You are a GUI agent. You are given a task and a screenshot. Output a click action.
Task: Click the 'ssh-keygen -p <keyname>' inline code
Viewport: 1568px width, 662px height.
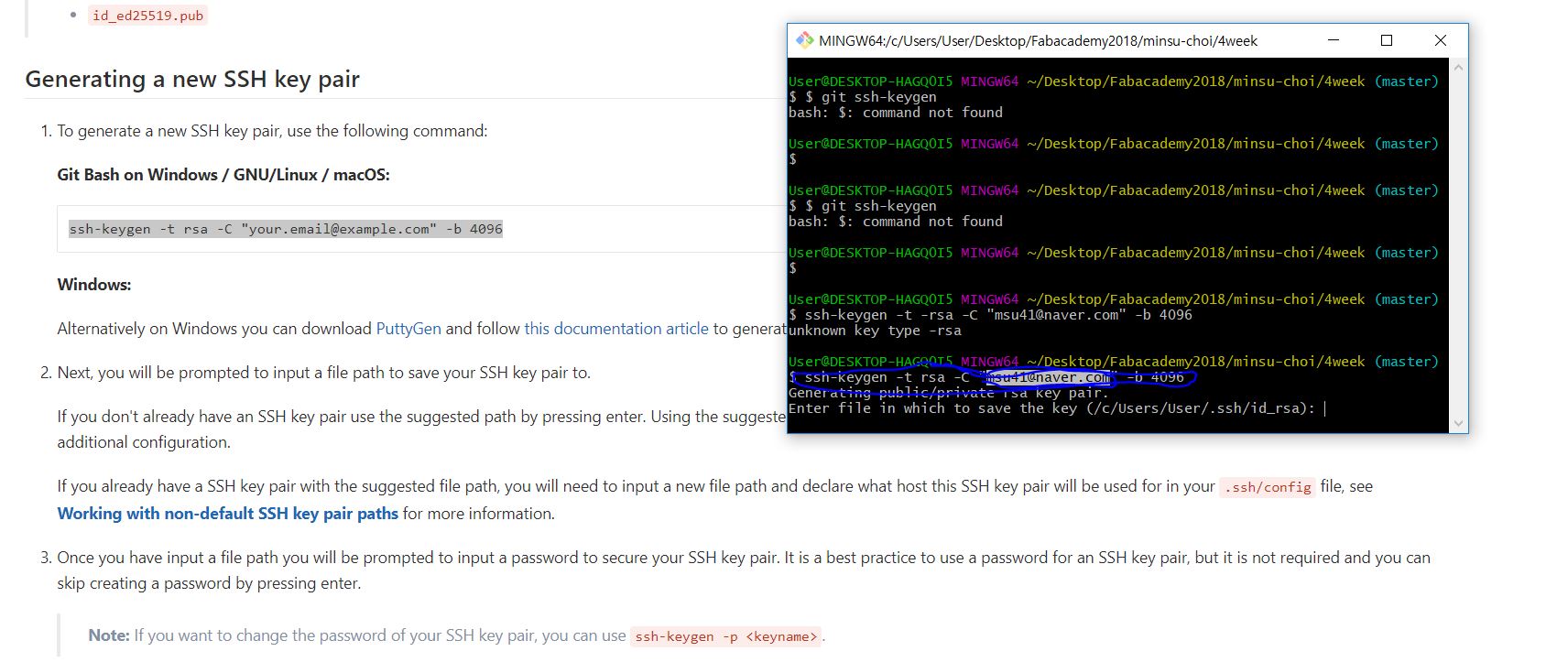coord(726,636)
